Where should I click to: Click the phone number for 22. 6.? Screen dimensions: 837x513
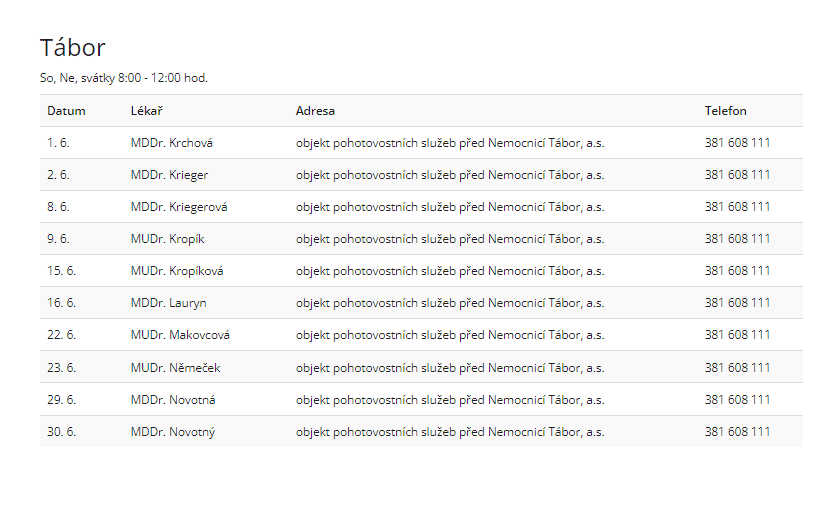[737, 335]
